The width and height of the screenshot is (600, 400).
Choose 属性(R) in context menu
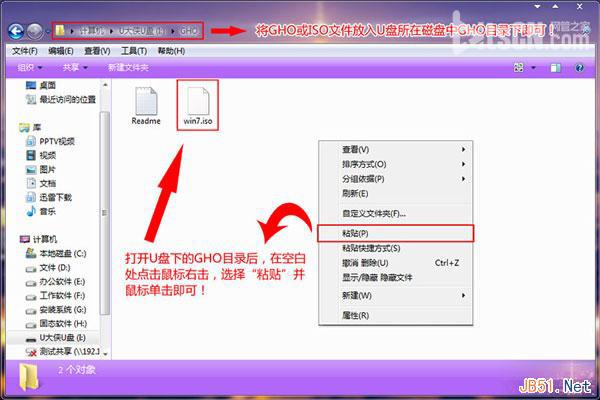(x=396, y=315)
